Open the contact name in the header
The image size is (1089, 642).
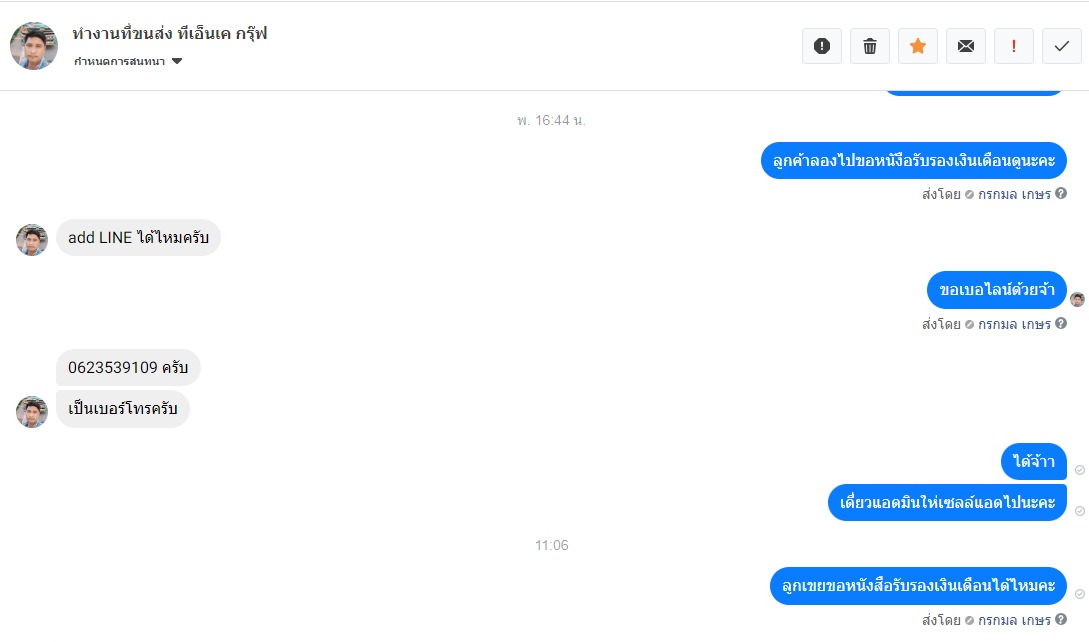169,33
